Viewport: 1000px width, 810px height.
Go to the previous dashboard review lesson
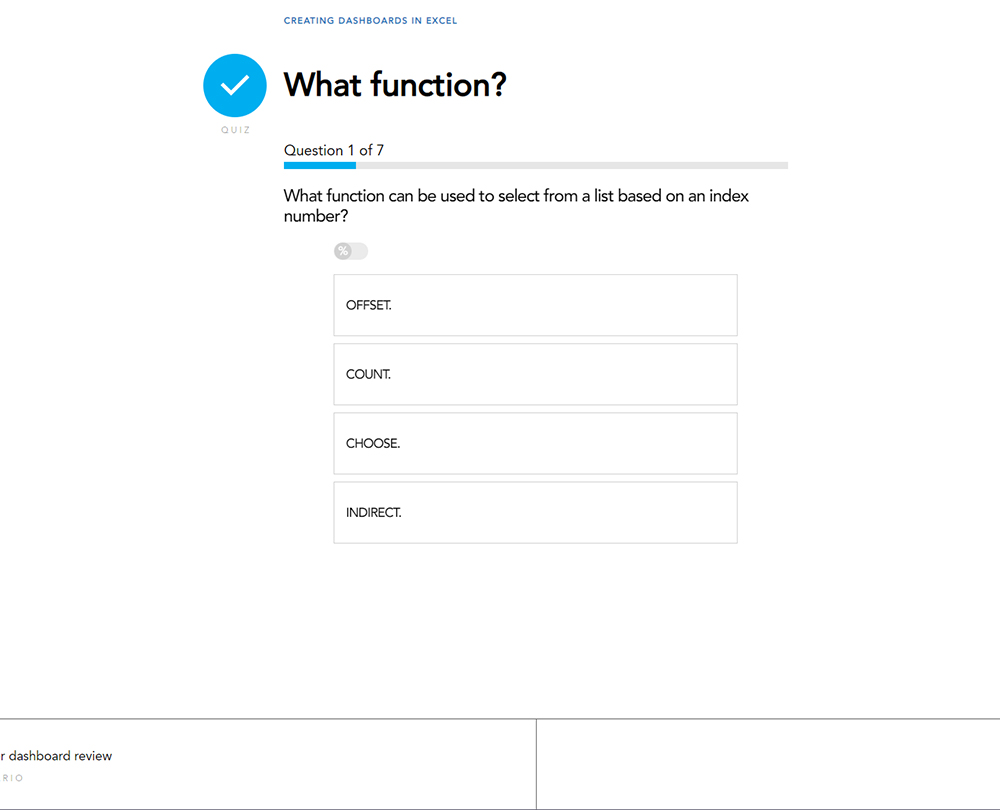click(x=56, y=756)
